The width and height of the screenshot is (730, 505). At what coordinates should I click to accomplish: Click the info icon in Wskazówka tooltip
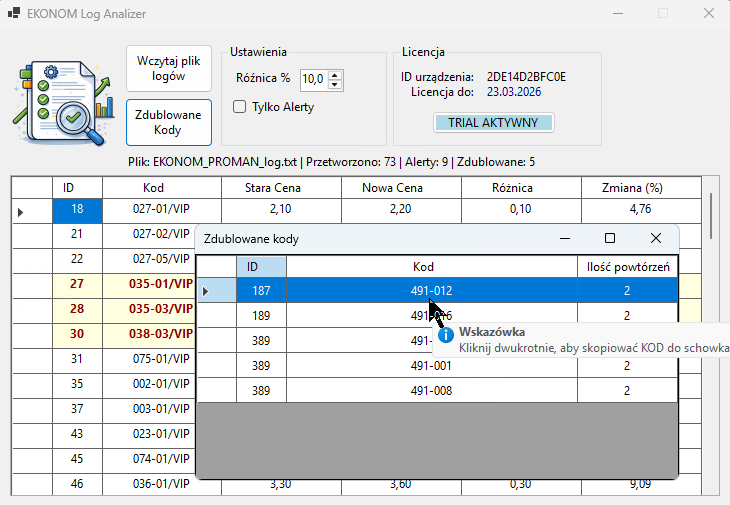446,335
